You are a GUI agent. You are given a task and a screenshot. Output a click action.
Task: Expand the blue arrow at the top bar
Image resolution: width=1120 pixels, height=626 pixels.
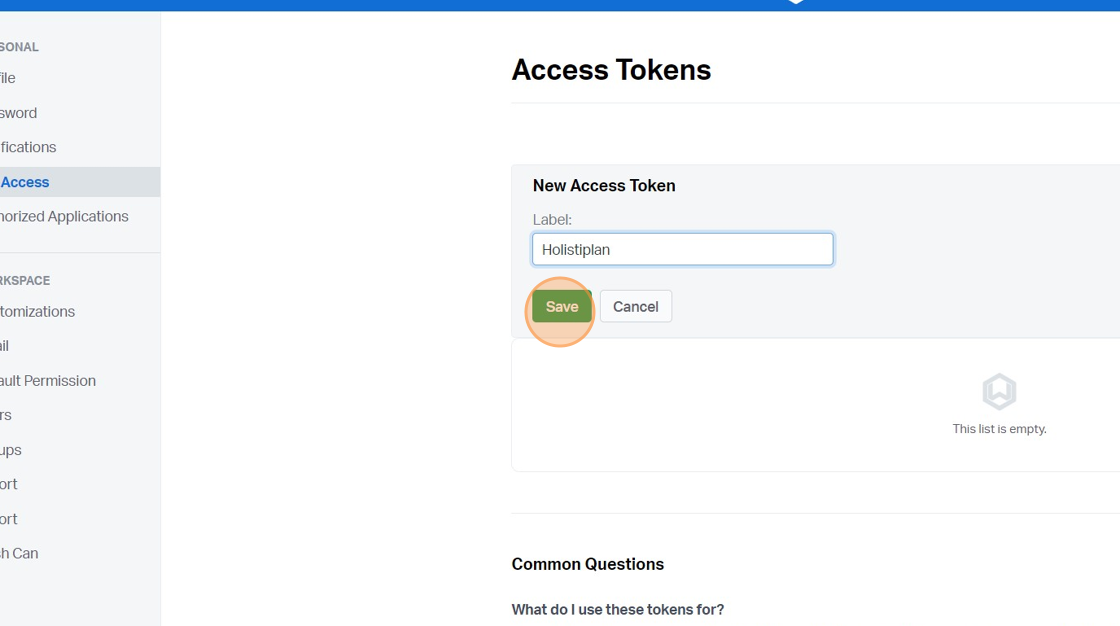(795, 3)
